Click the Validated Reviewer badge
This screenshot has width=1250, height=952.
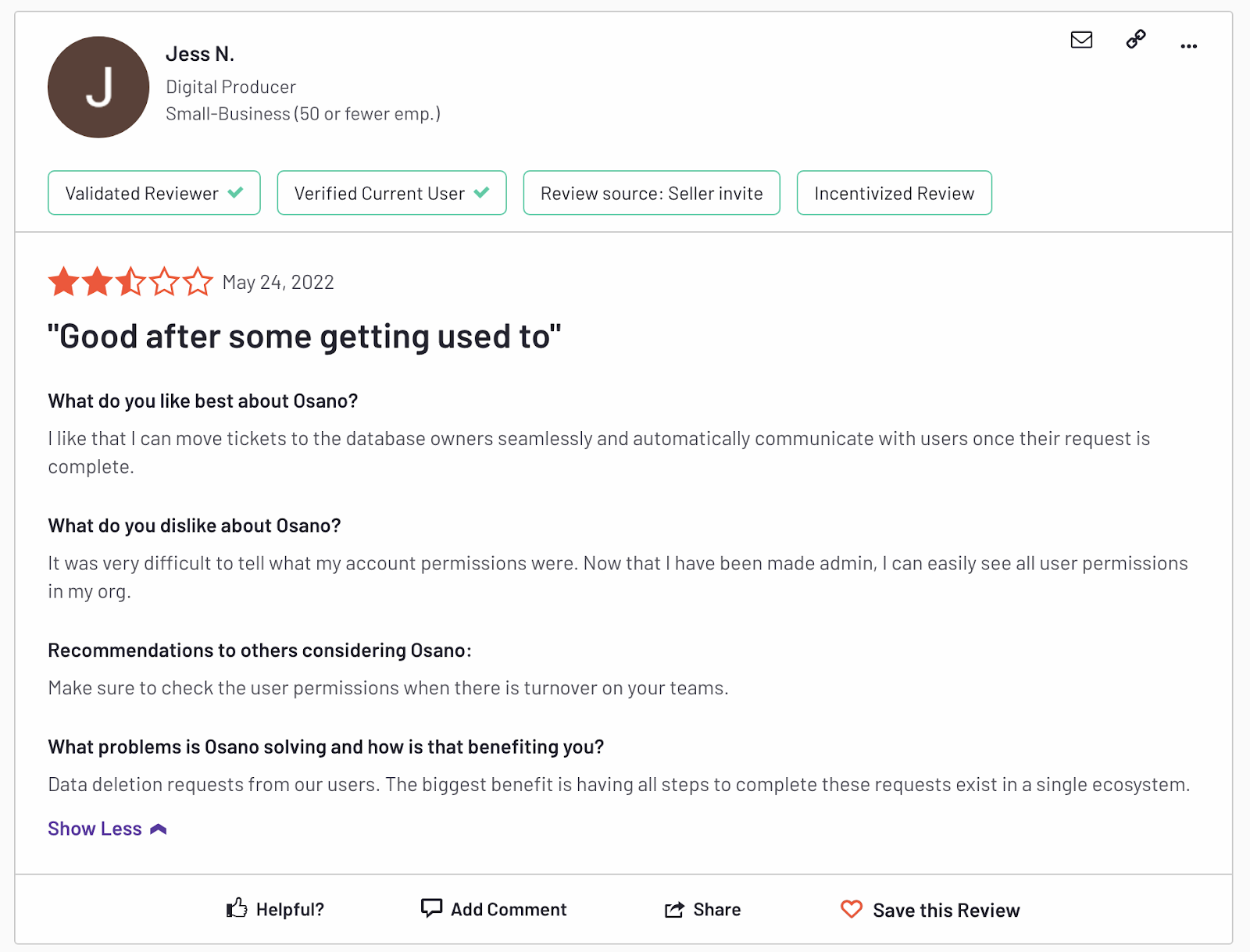click(x=154, y=193)
